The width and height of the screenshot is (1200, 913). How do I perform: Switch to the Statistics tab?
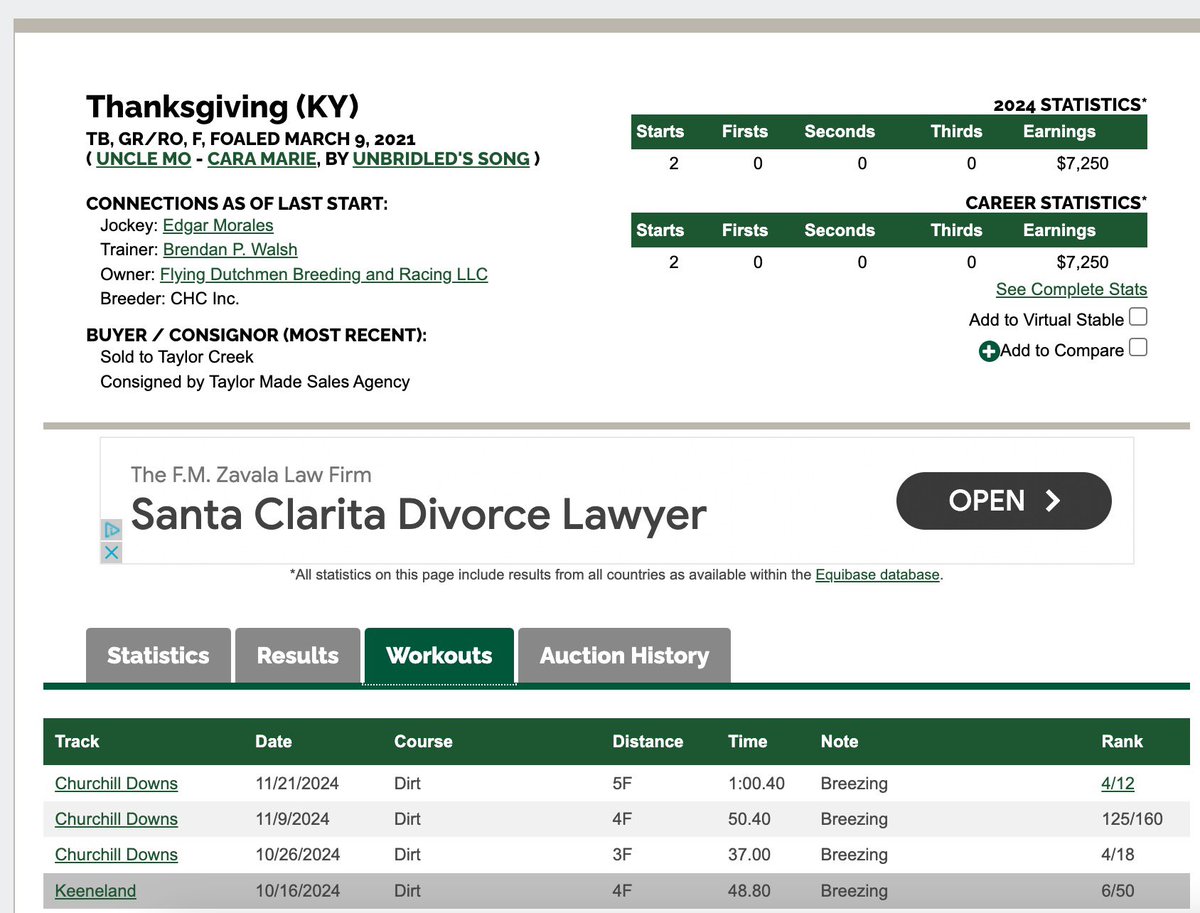click(158, 655)
